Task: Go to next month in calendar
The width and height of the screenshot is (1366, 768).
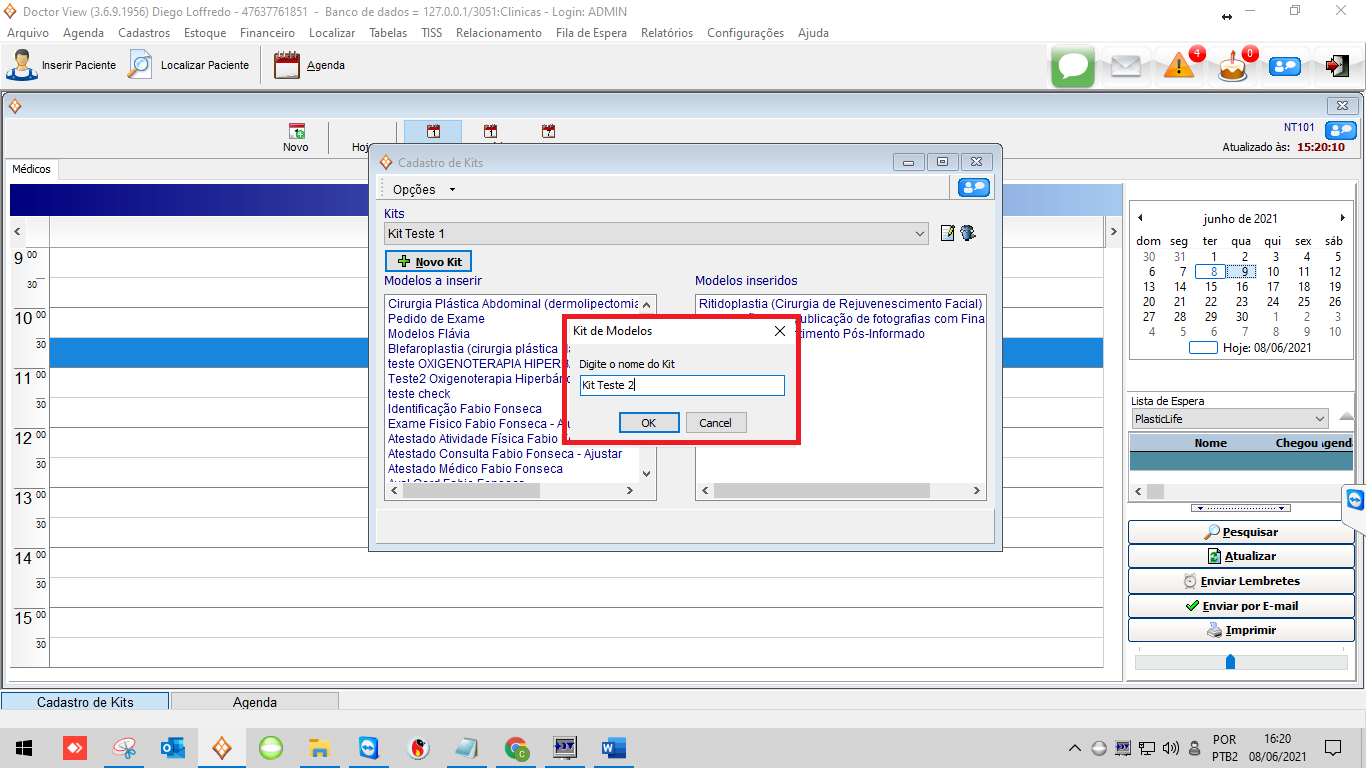Action: tap(1342, 218)
